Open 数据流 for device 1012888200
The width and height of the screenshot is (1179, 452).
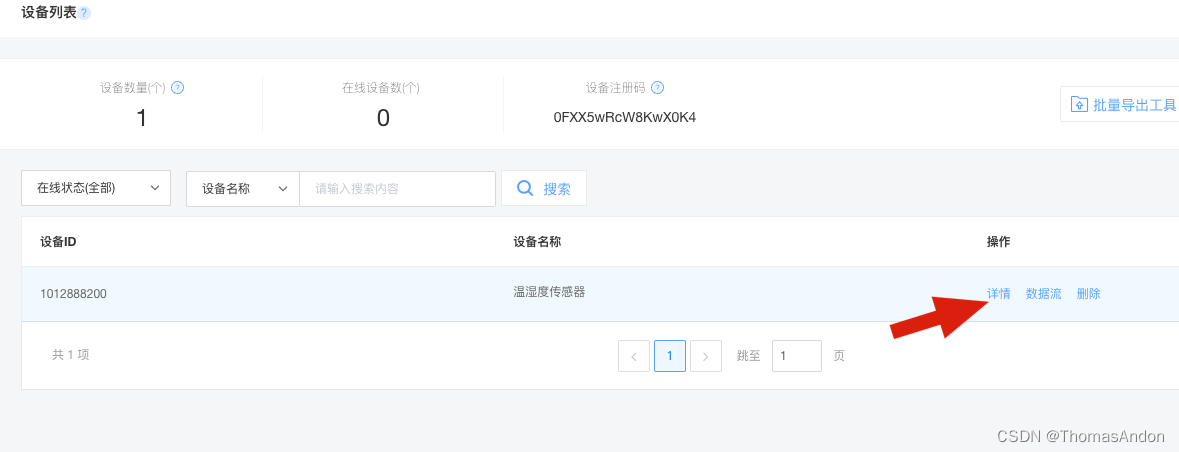click(1044, 293)
